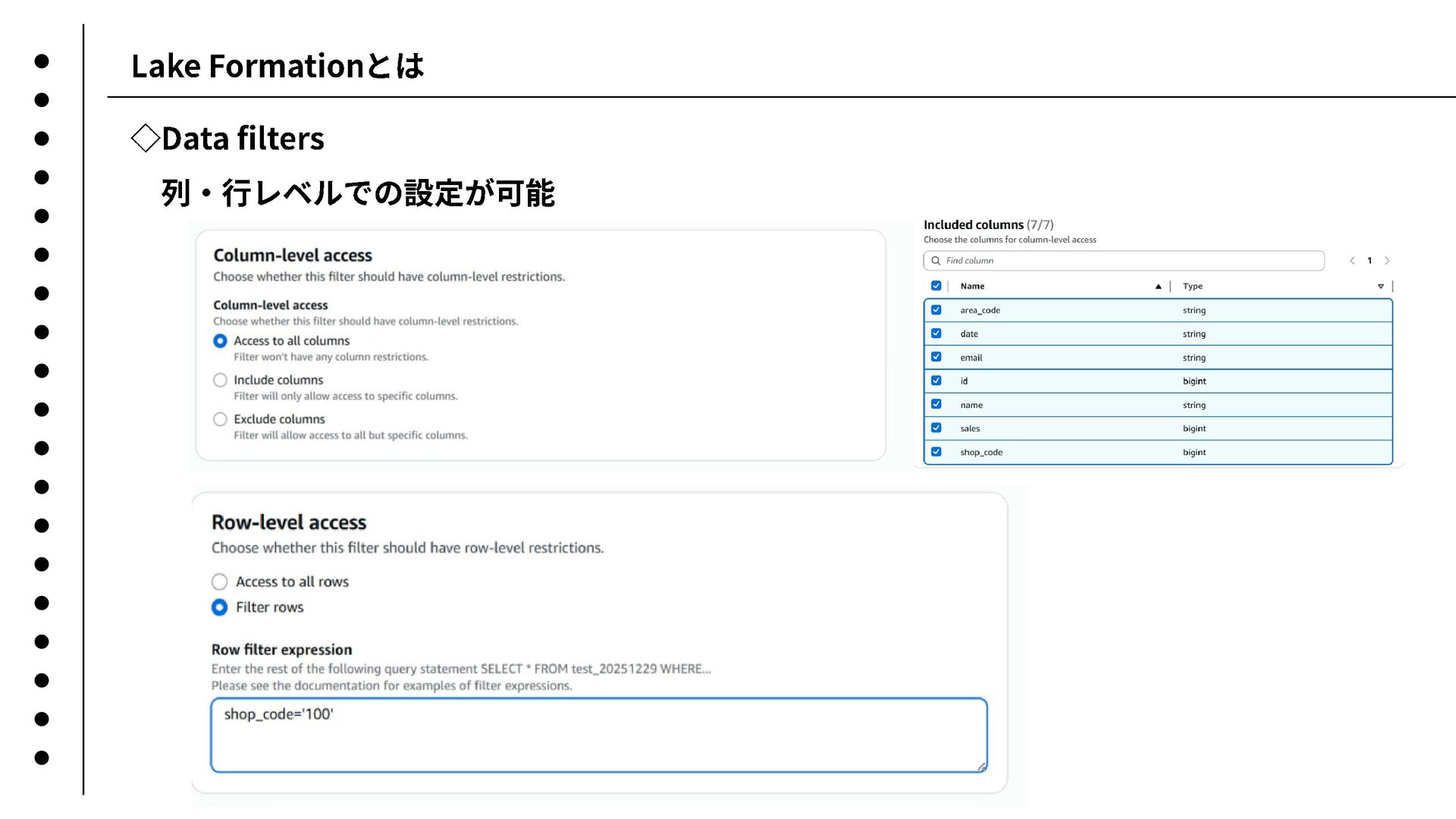Go to next page of columns
This screenshot has width=1456, height=819.
(x=1387, y=261)
